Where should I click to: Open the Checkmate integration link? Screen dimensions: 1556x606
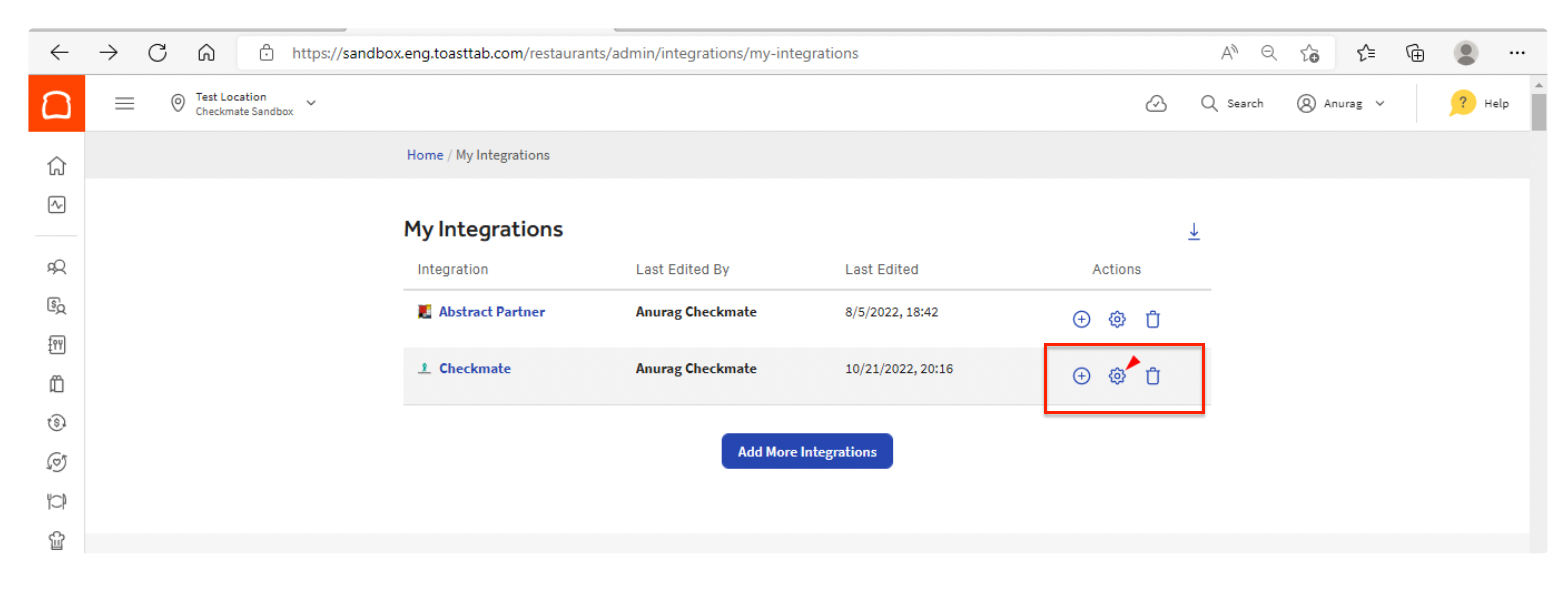(x=475, y=369)
